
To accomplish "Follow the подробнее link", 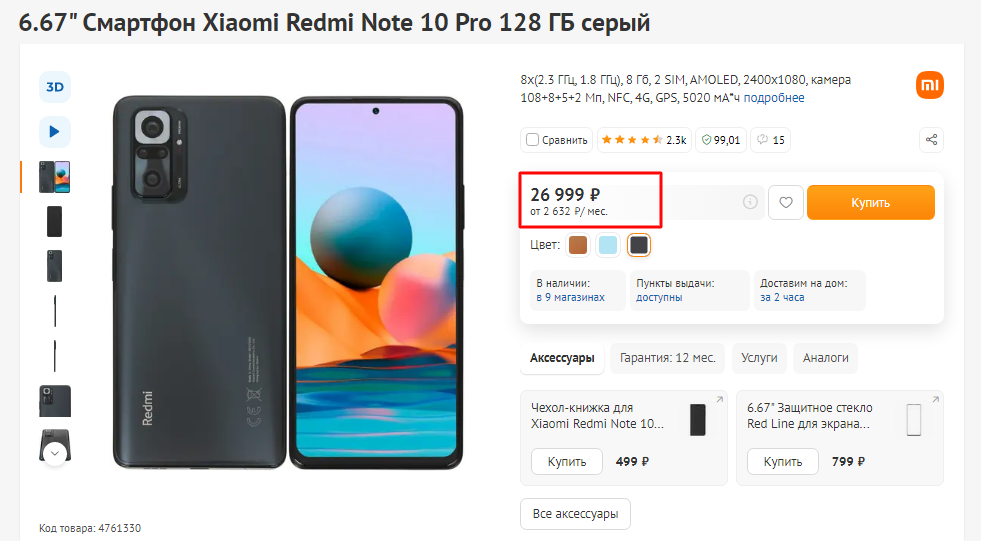I will point(774,98).
